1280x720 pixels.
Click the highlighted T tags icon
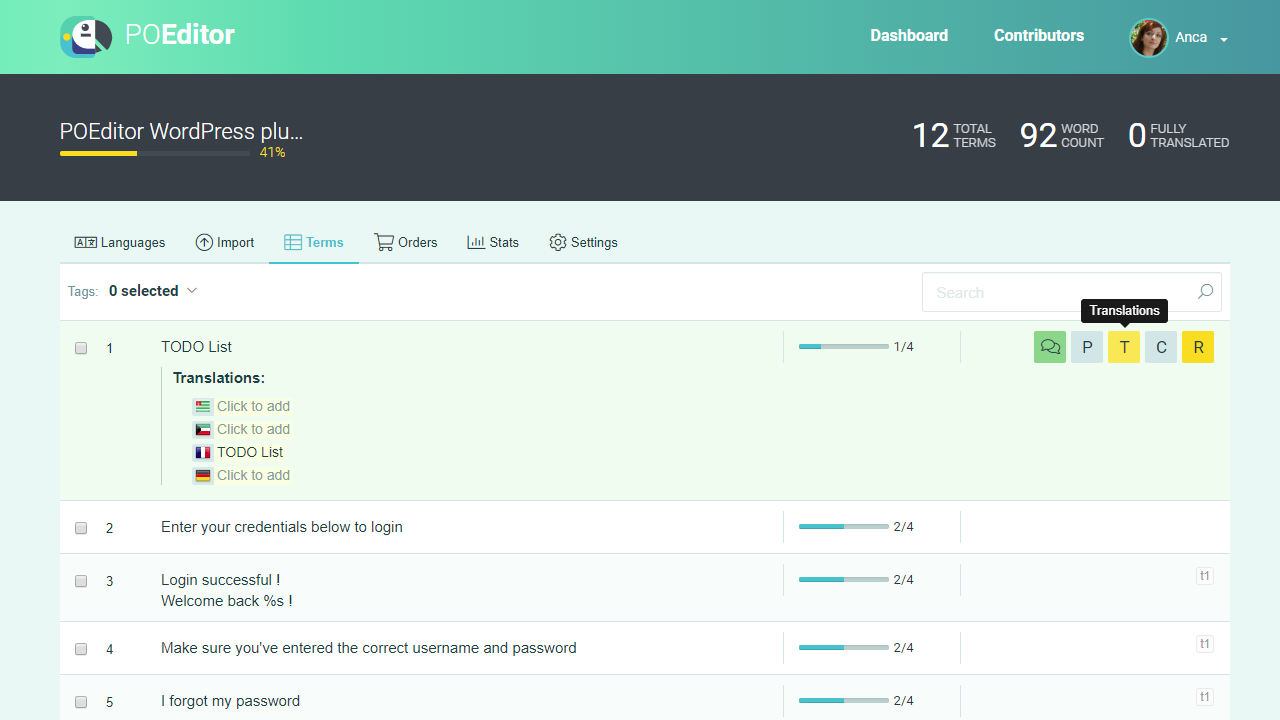click(1124, 347)
